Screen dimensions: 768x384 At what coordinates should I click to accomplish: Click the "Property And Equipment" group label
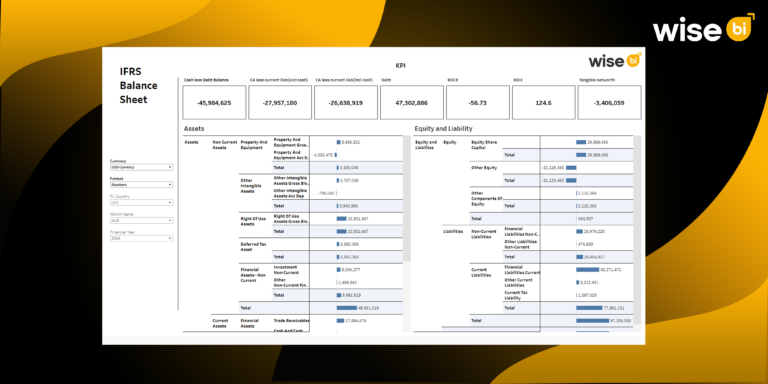tap(254, 144)
